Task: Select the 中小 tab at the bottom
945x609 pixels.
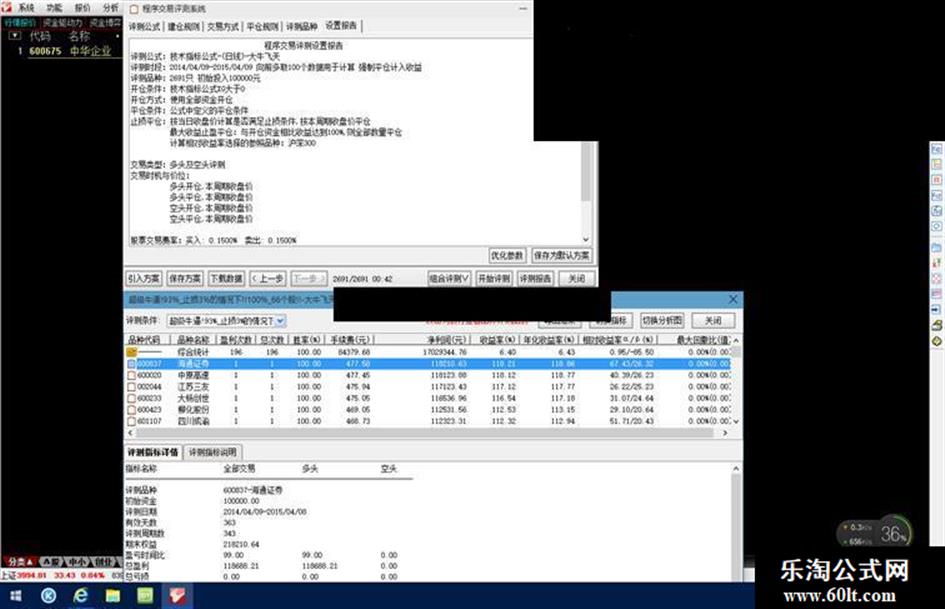Action: click(x=77, y=562)
